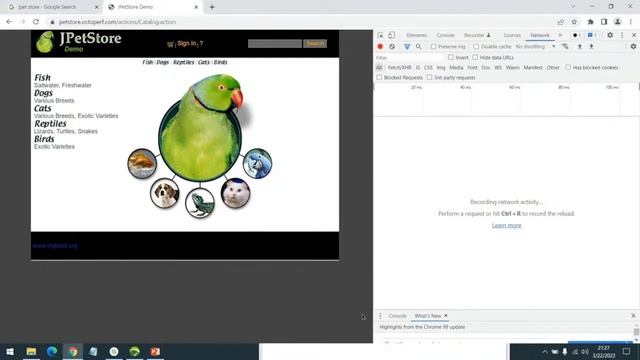The width and height of the screenshot is (640, 360).
Task: Open Microsoft Edge from taskbar
Action: (x=52, y=351)
